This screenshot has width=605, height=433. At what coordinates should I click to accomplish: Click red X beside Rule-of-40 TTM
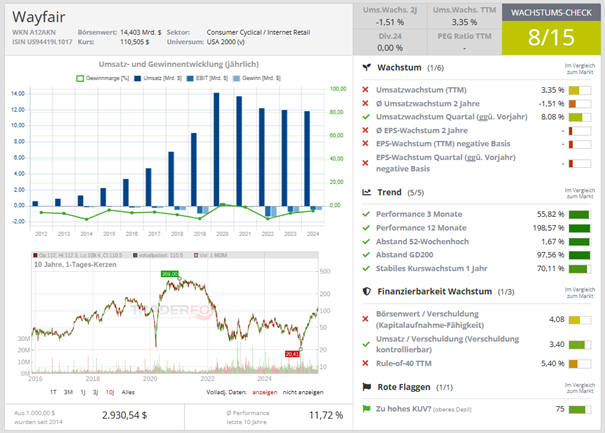tap(367, 363)
